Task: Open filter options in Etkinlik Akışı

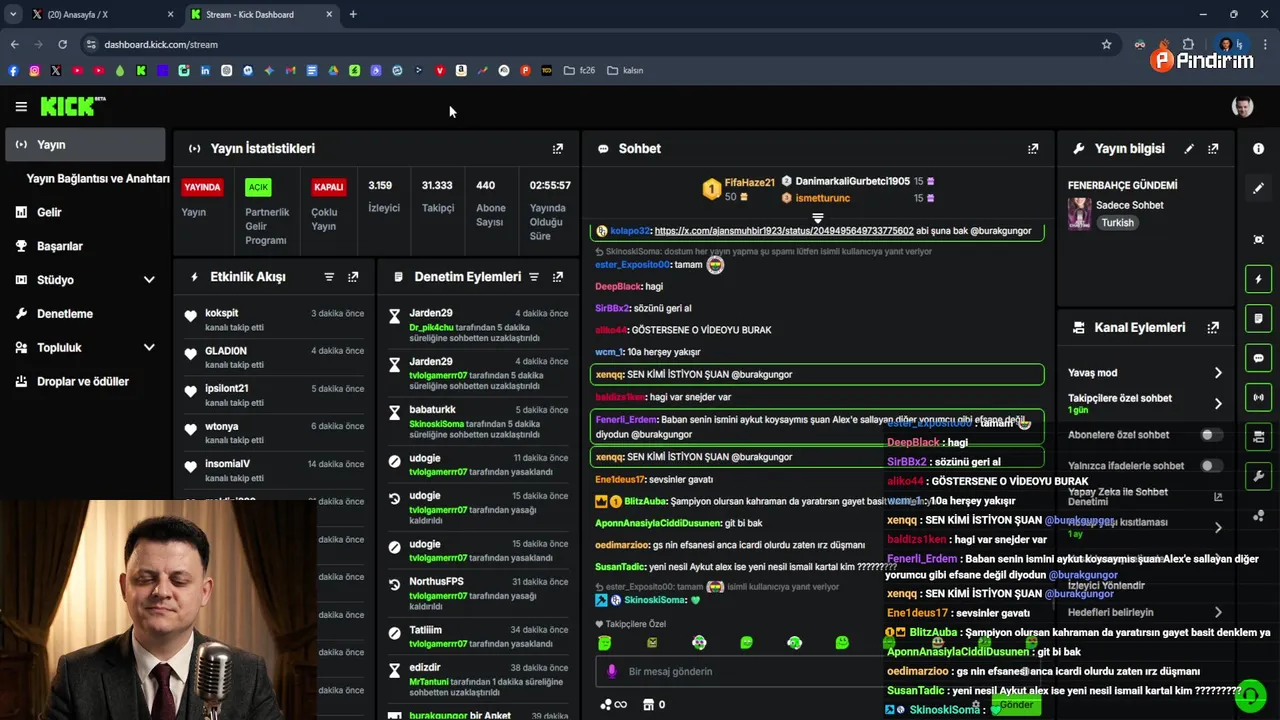Action: click(x=329, y=277)
